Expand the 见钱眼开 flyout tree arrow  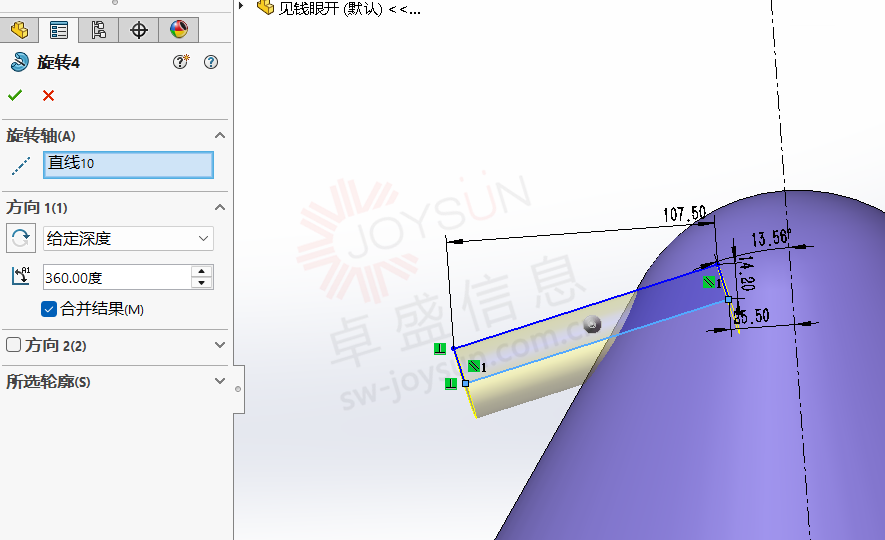pos(242,8)
